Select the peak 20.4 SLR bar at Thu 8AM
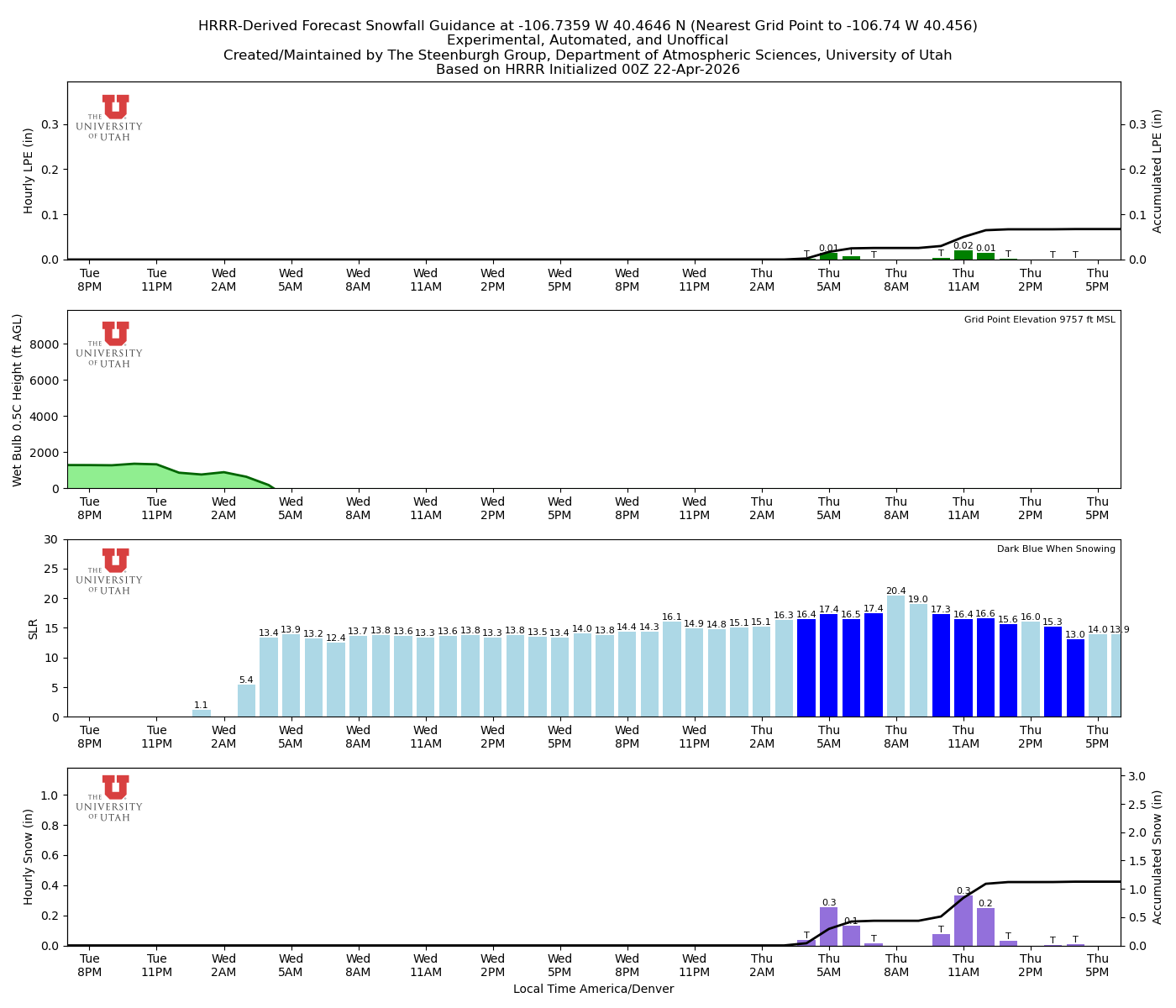Screen dimensions: 1176x1008 click(895, 655)
